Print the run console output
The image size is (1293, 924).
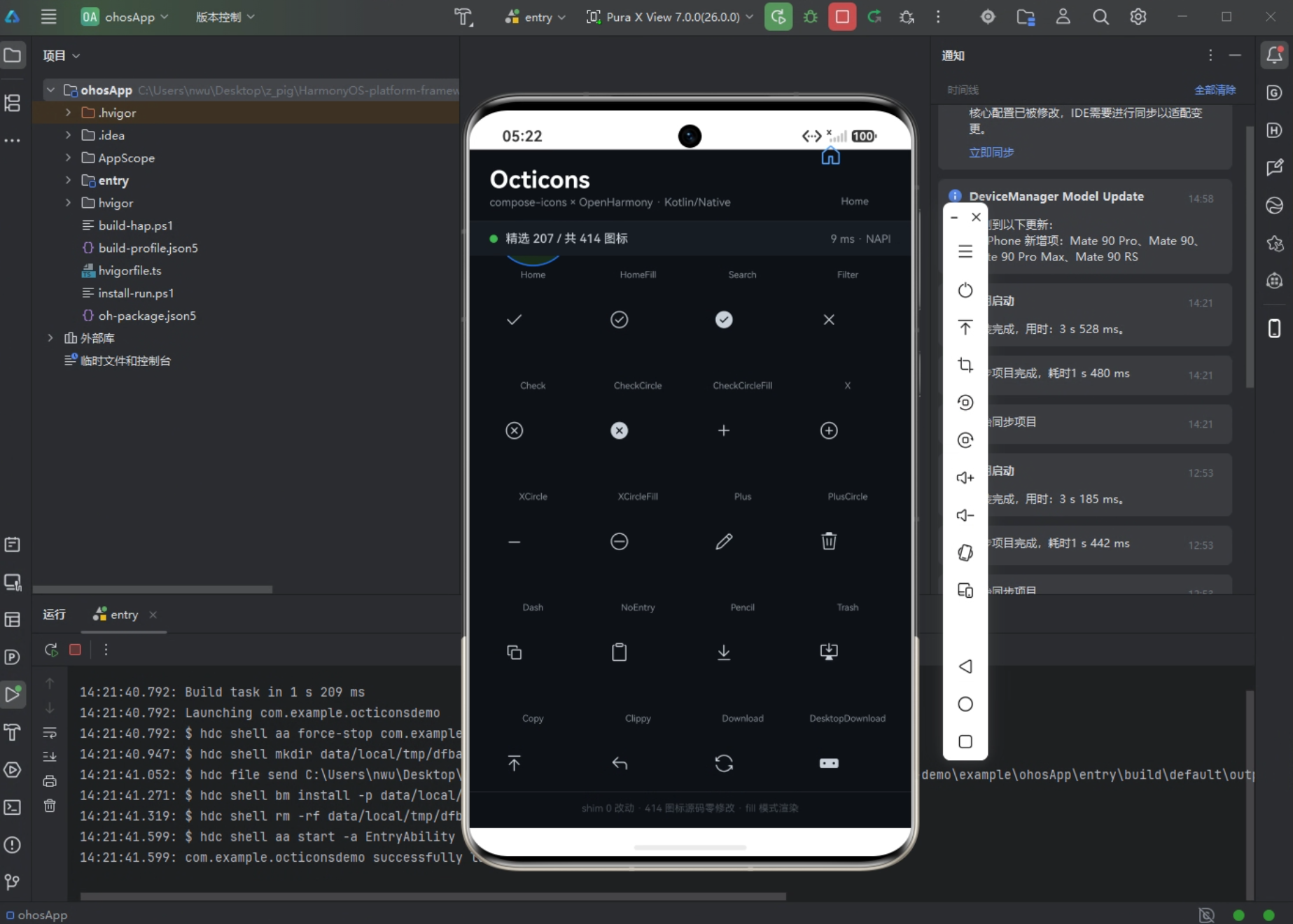pyautogui.click(x=50, y=780)
